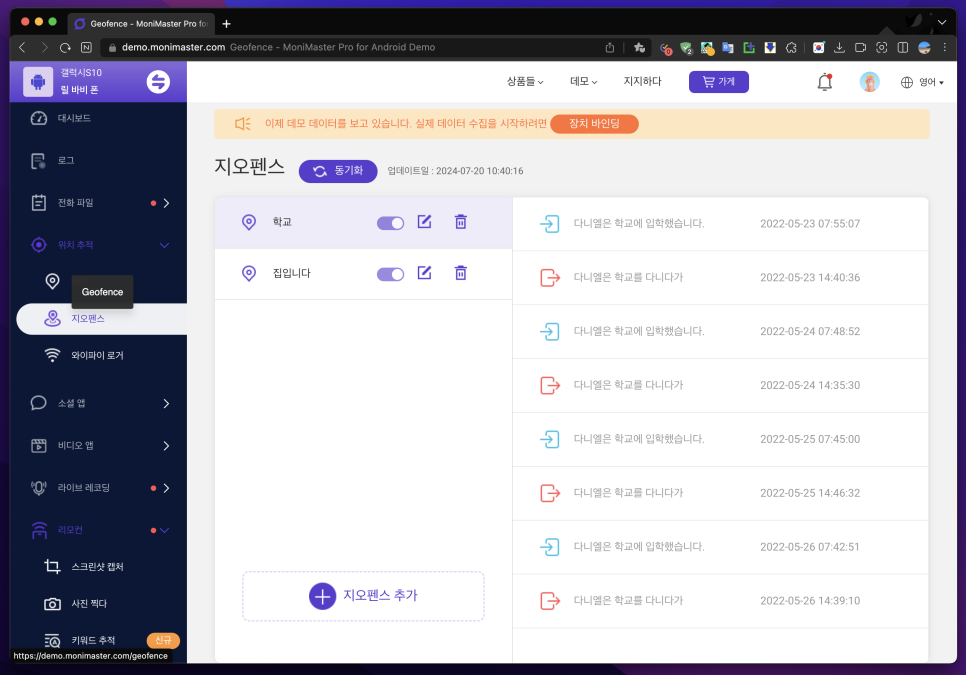966x675 pixels.
Task: Open browser extensions puzzle icon
Action: 792,47
